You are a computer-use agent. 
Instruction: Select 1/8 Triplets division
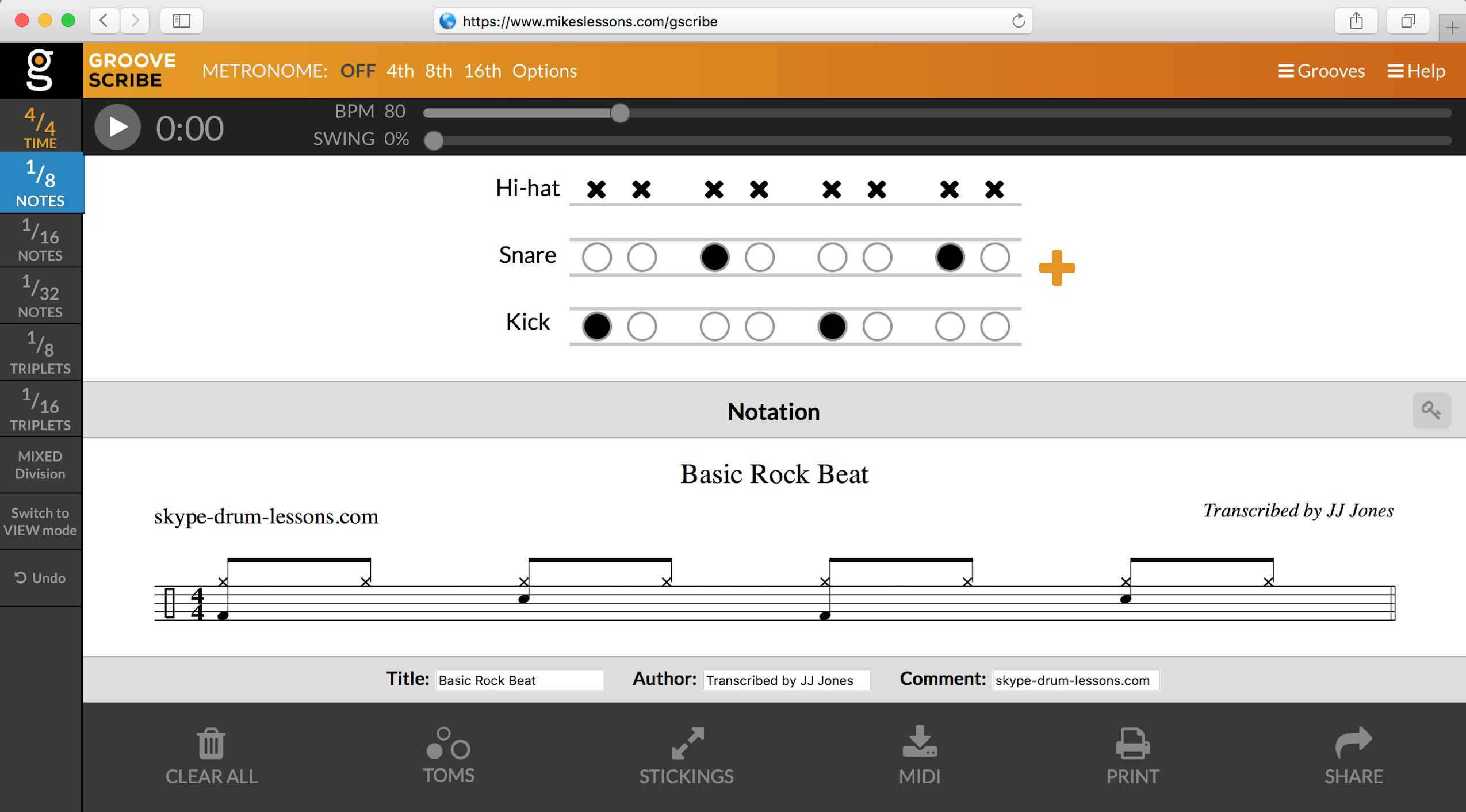tap(40, 353)
